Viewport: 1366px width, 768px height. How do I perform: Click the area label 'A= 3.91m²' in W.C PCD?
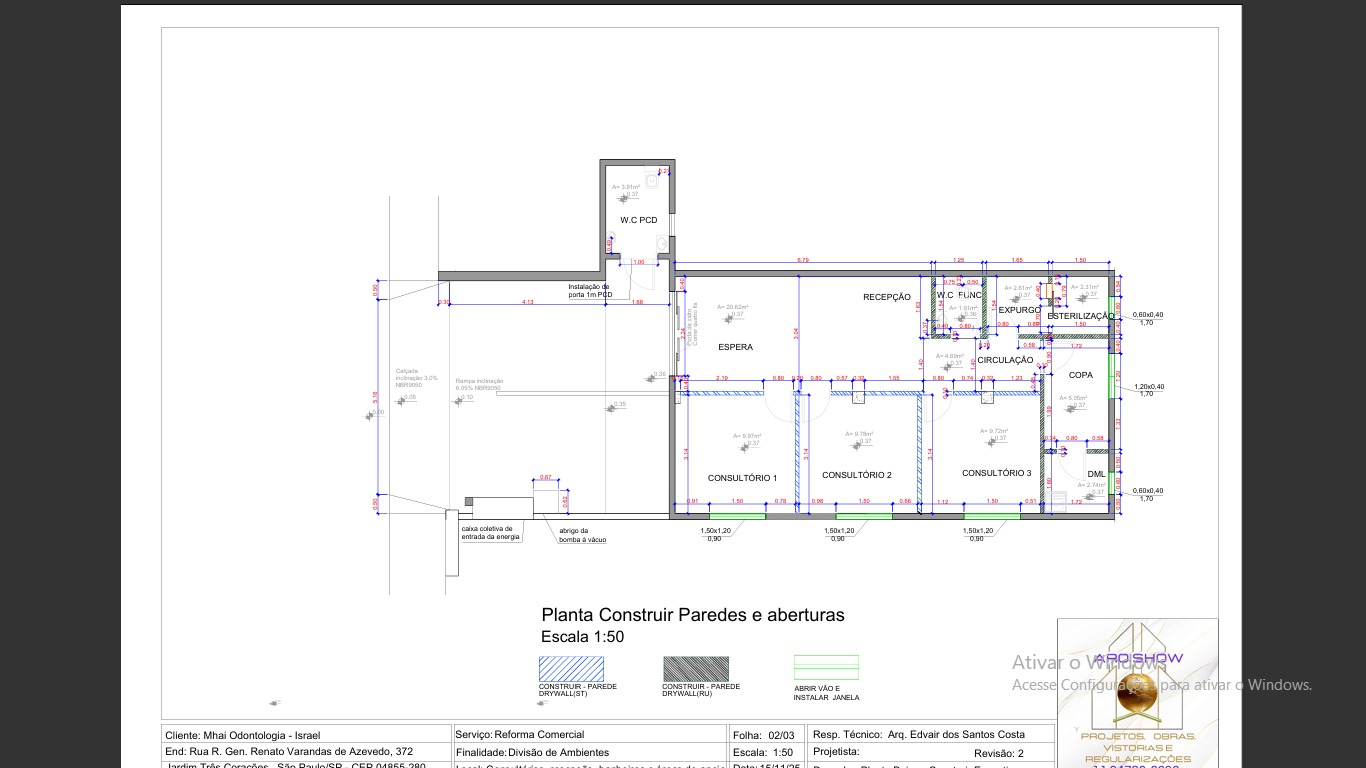pyautogui.click(x=626, y=187)
